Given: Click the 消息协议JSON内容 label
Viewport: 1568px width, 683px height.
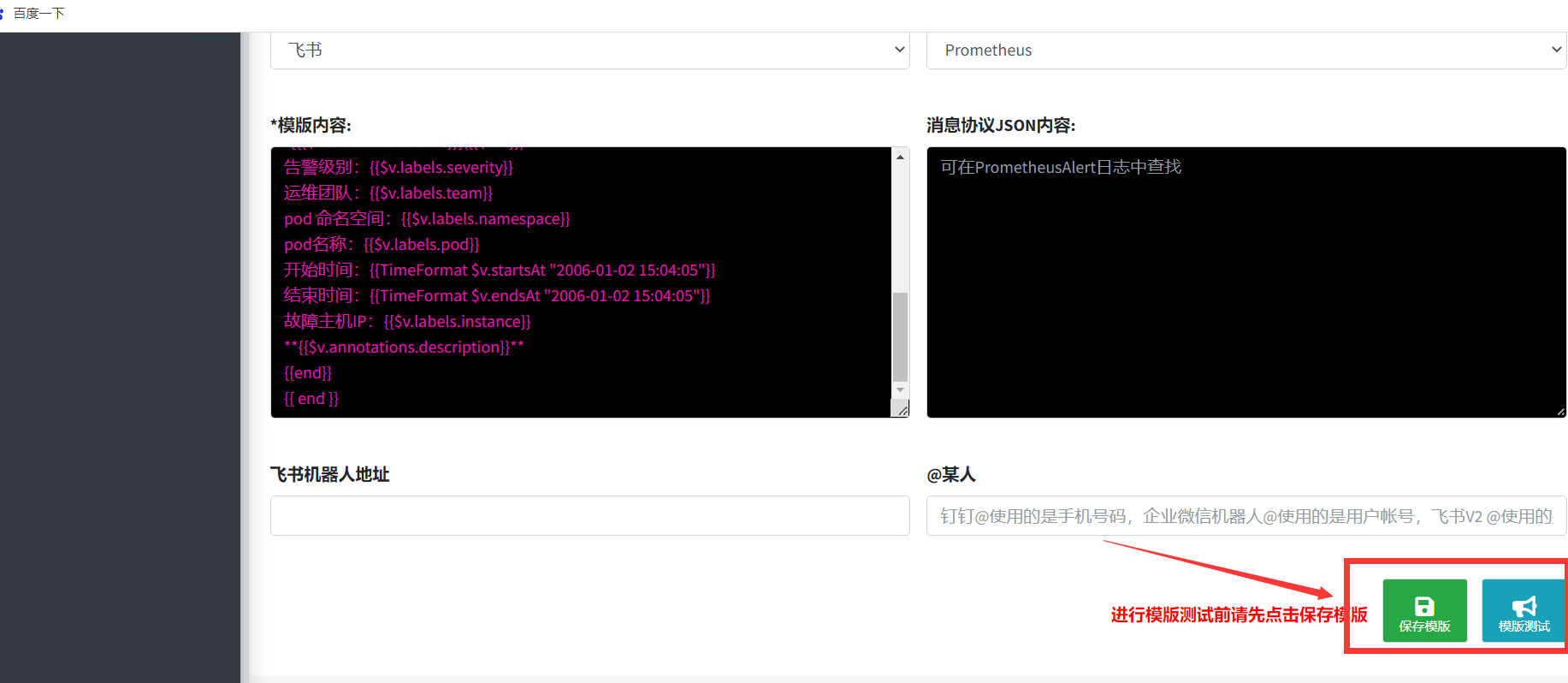Looking at the screenshot, I should click(x=1001, y=125).
